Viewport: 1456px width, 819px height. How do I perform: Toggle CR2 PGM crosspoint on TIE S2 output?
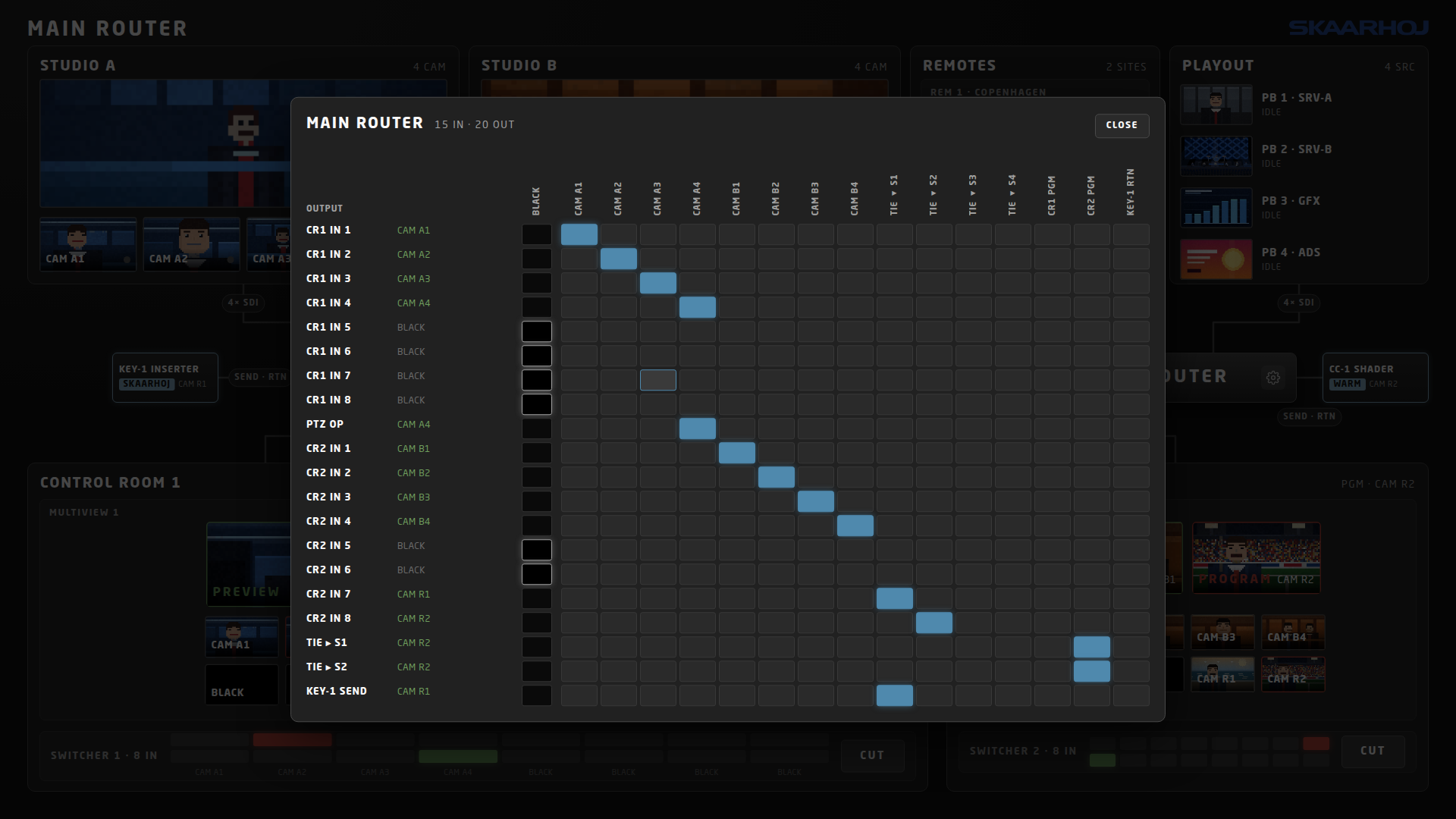tap(1092, 671)
